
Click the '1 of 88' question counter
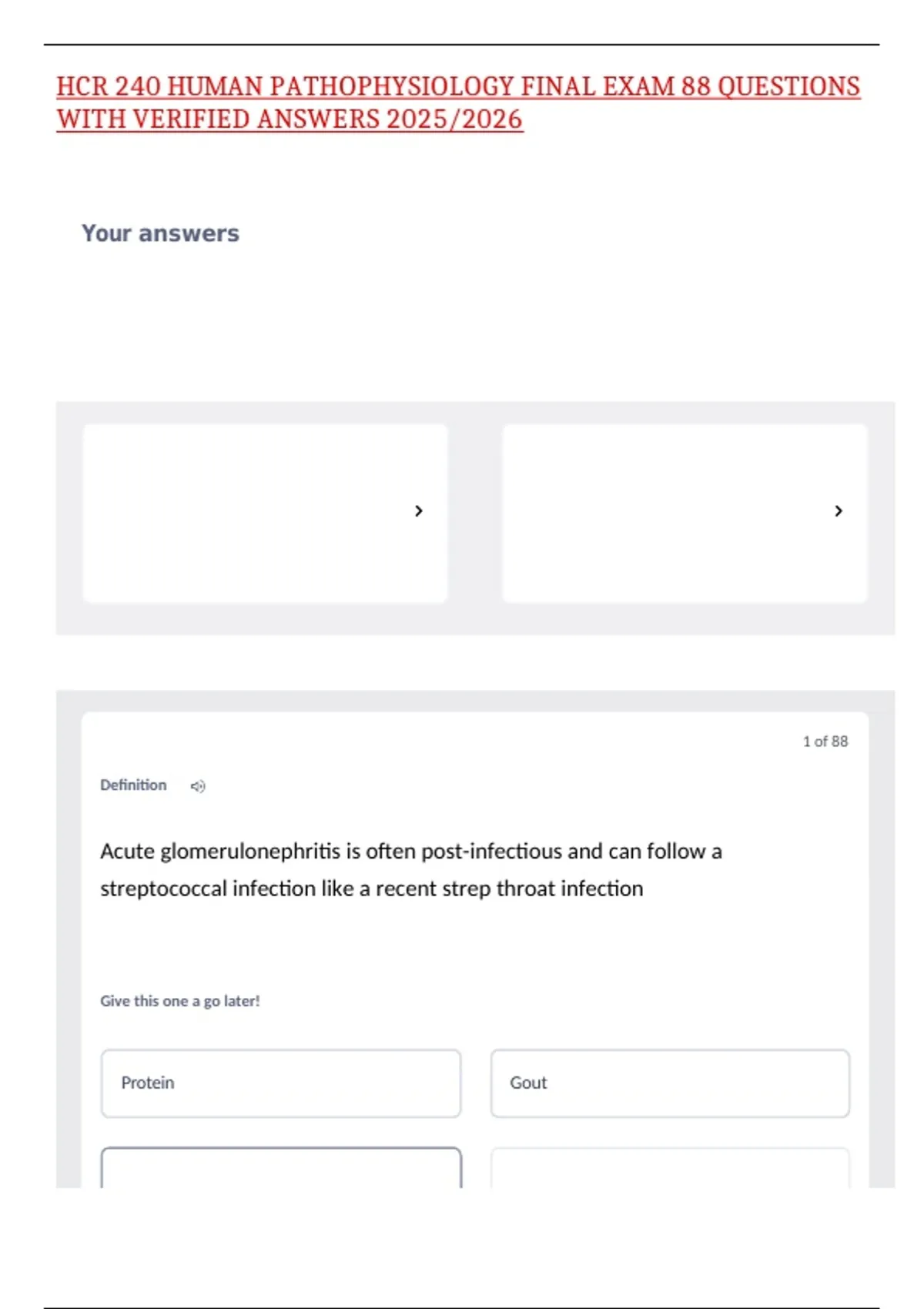(825, 742)
